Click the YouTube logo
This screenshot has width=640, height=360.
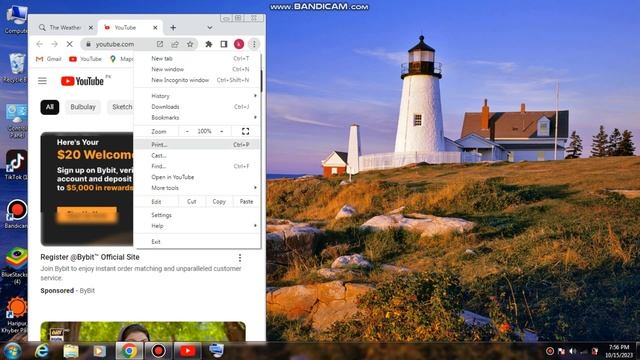point(82,81)
